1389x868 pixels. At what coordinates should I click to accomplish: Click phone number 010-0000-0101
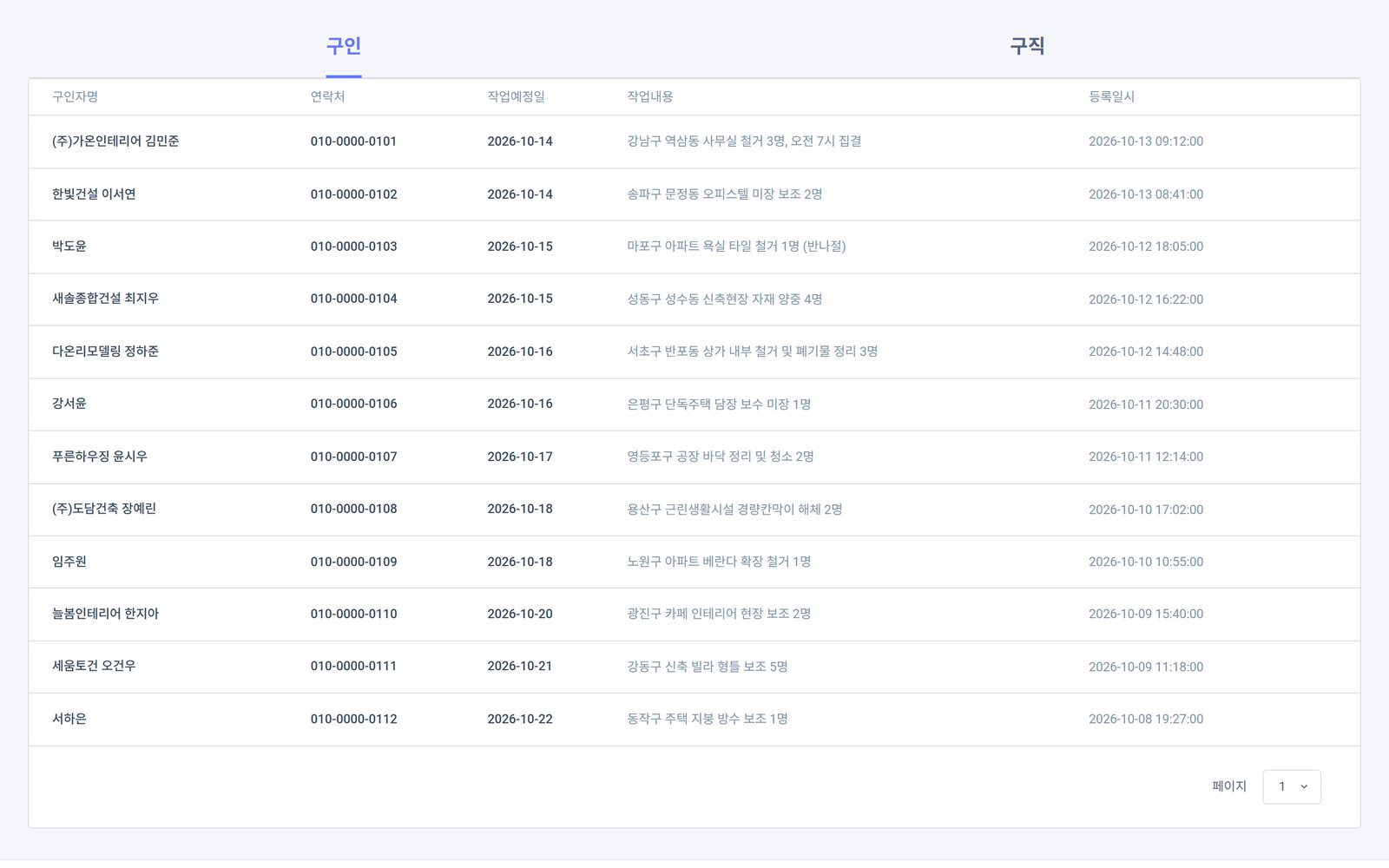tap(353, 141)
